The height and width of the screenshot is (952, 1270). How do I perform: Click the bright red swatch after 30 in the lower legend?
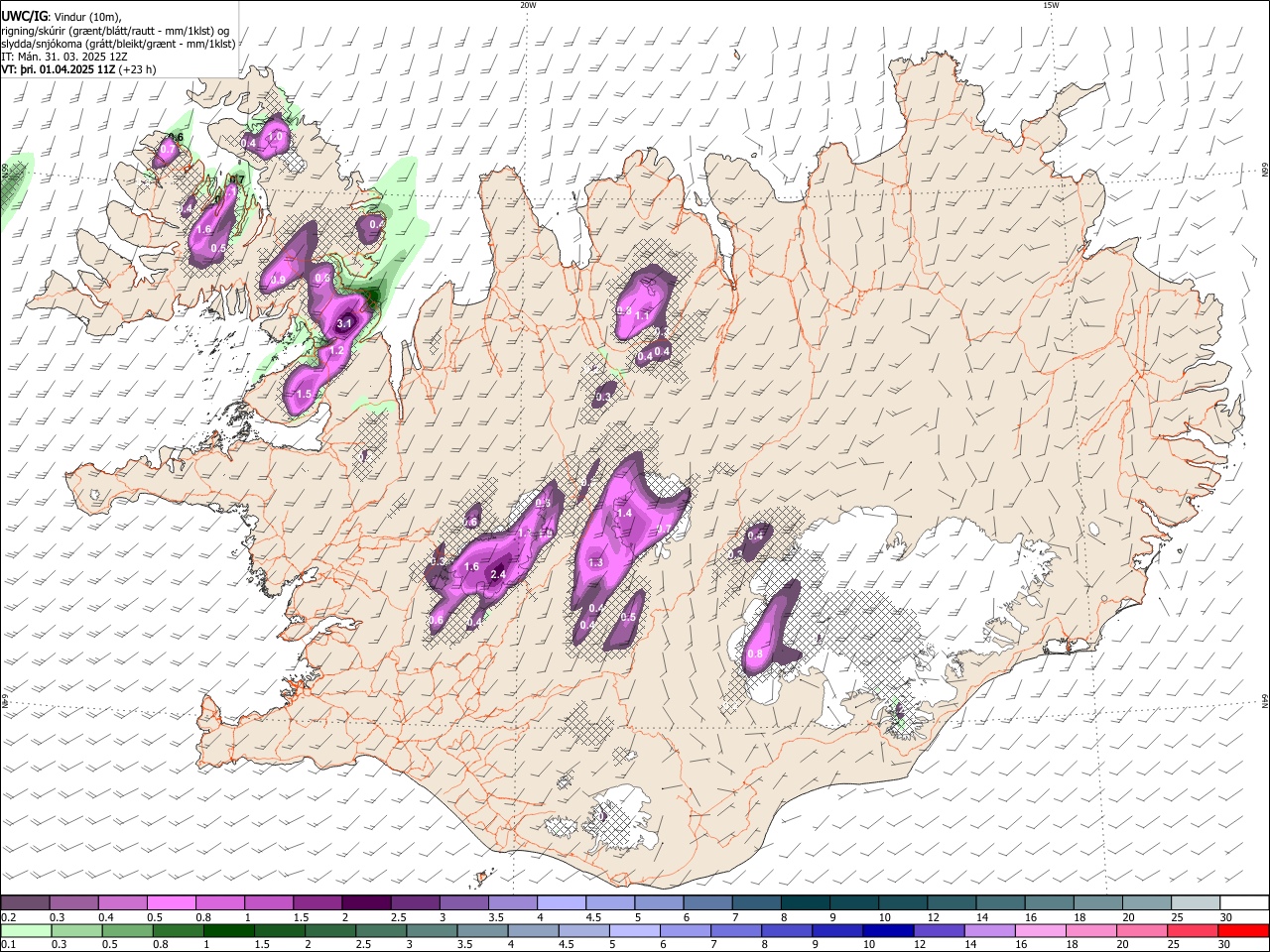(x=1242, y=930)
